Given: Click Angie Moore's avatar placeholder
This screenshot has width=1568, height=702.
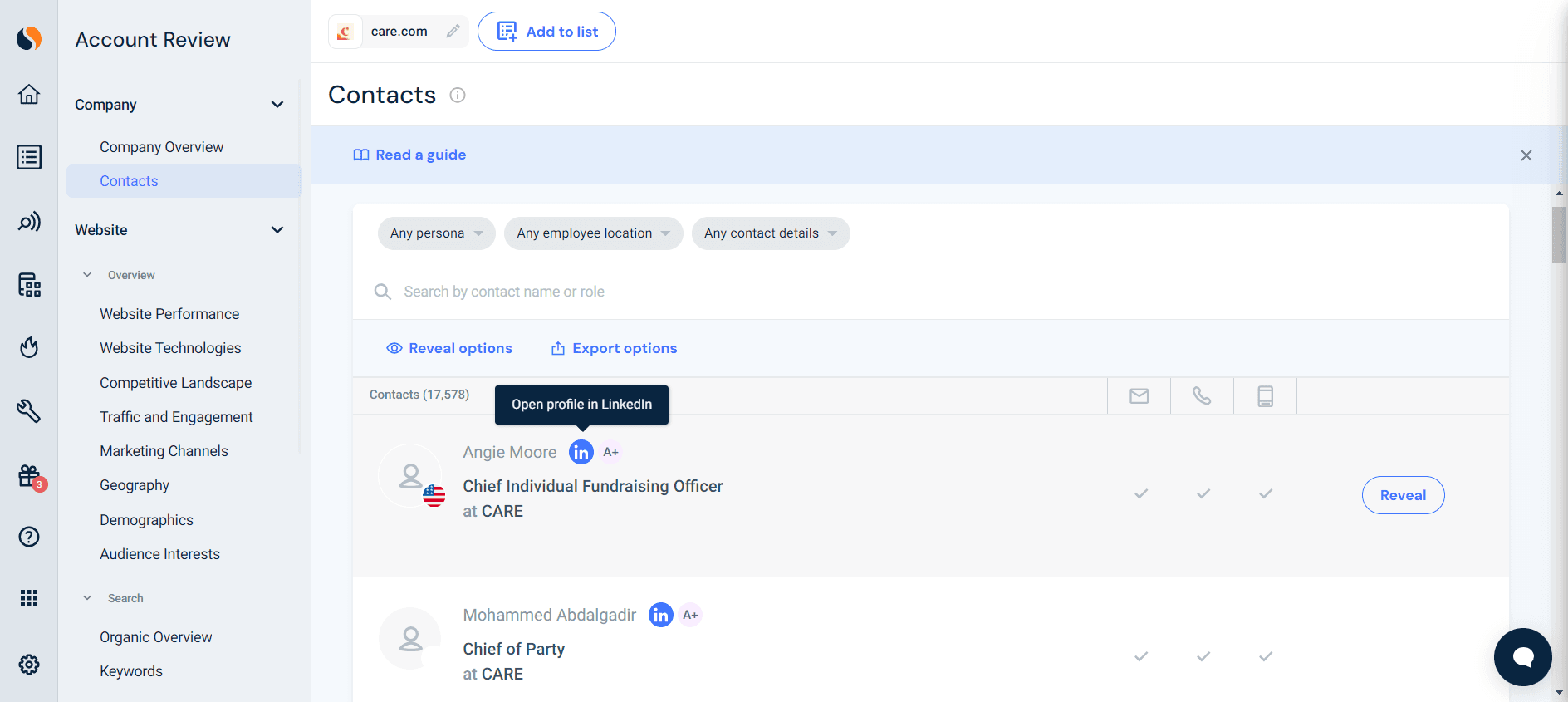Looking at the screenshot, I should click(410, 476).
